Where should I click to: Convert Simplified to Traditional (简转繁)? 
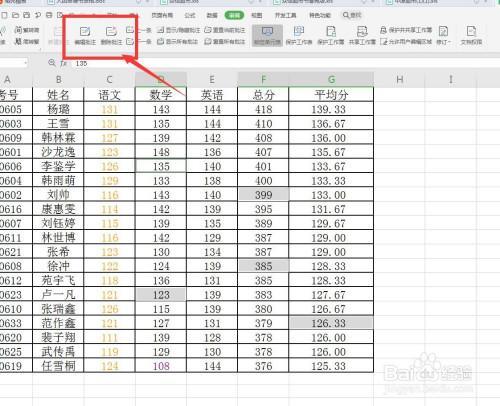pos(27,42)
